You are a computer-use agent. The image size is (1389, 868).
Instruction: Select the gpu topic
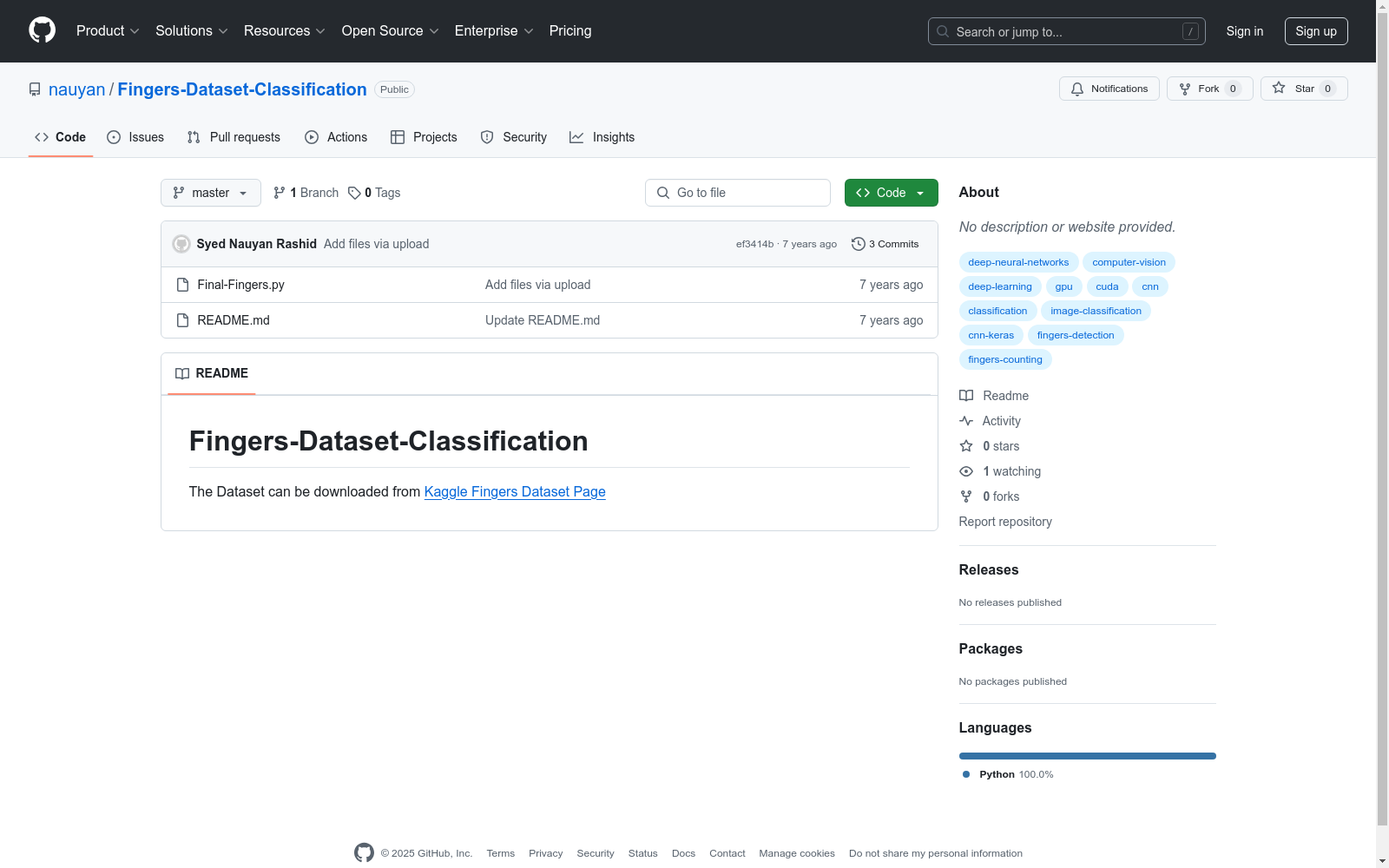coord(1063,286)
